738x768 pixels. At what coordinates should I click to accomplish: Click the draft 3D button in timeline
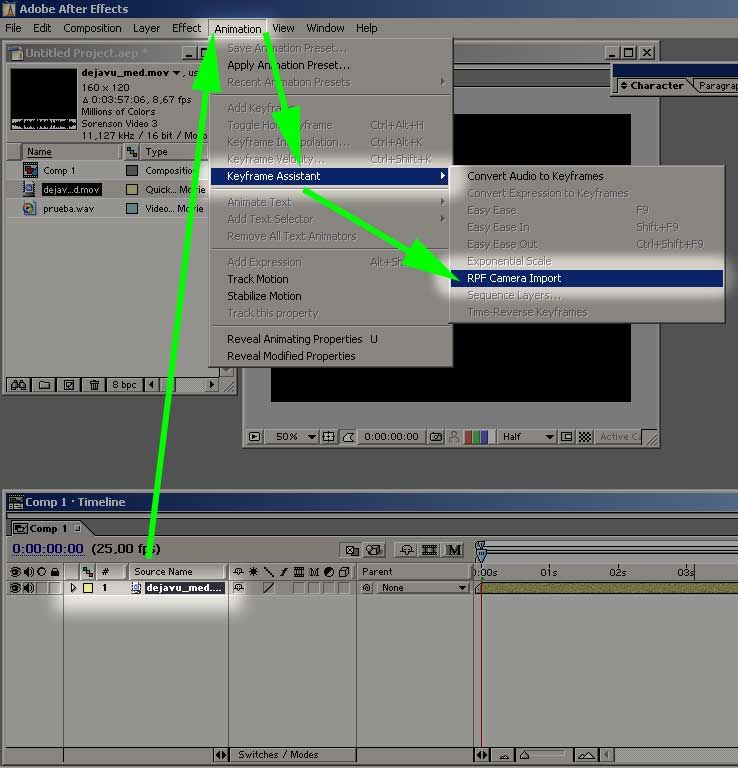tap(373, 550)
